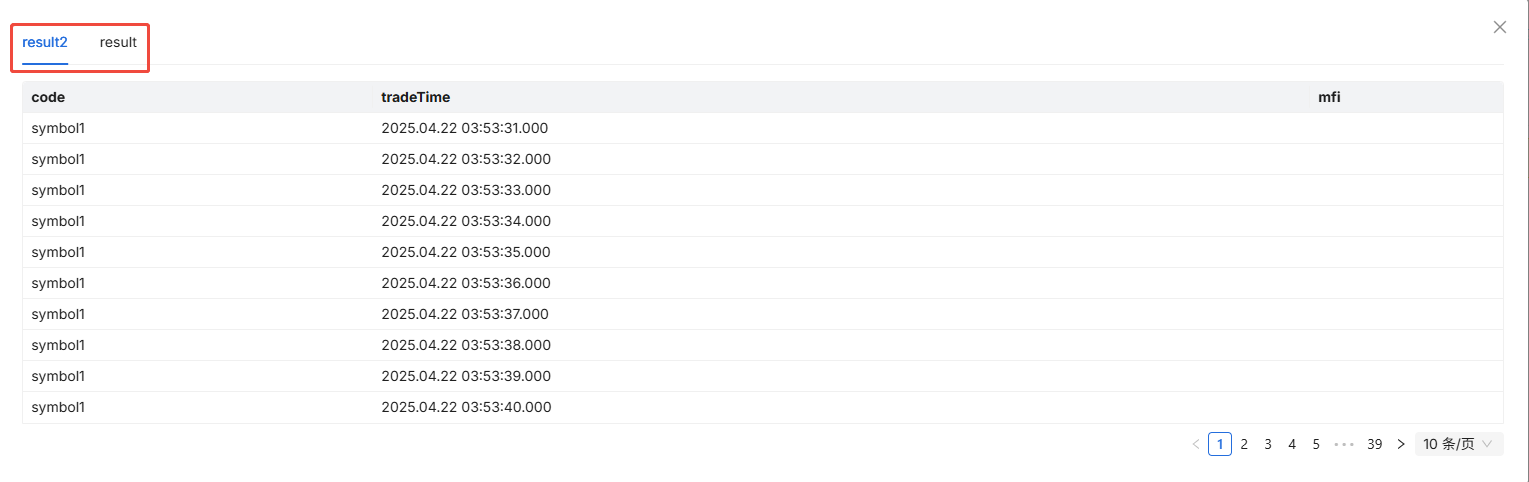Click the tradeTime column header

click(415, 97)
